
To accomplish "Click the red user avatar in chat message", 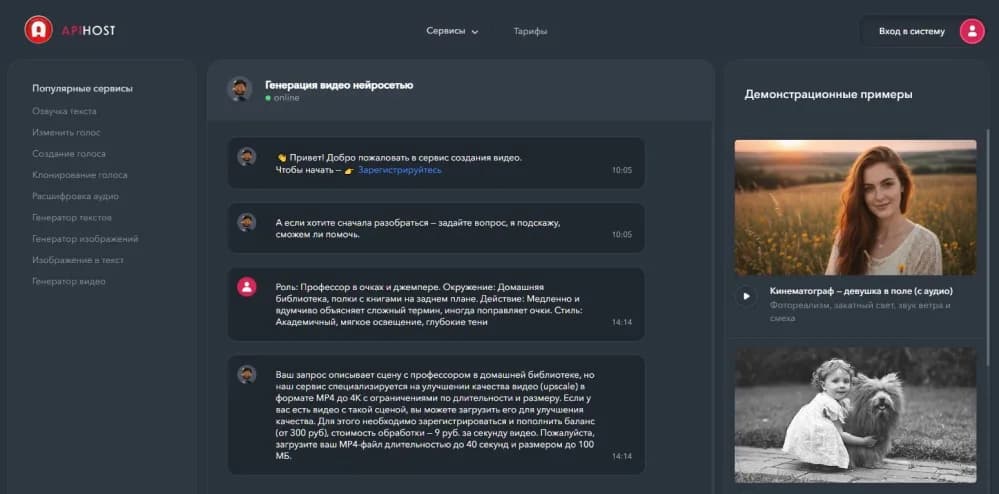I will coord(247,287).
